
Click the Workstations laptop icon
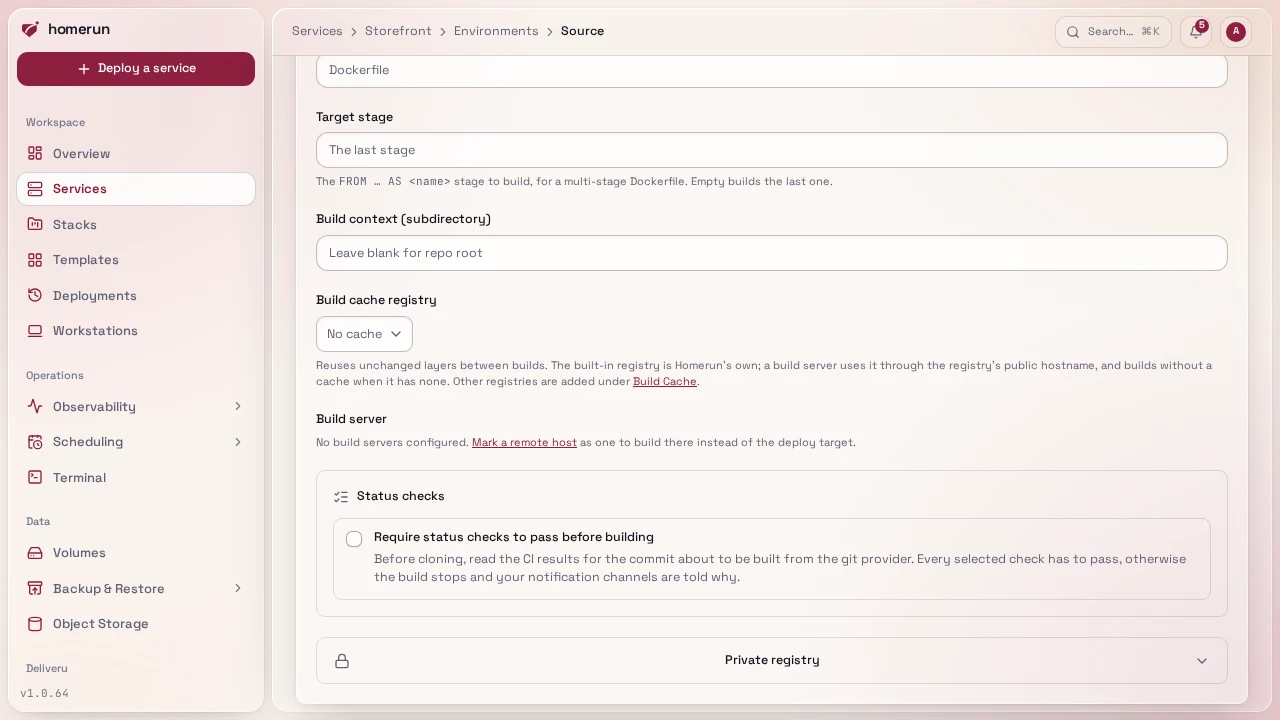[35, 331]
